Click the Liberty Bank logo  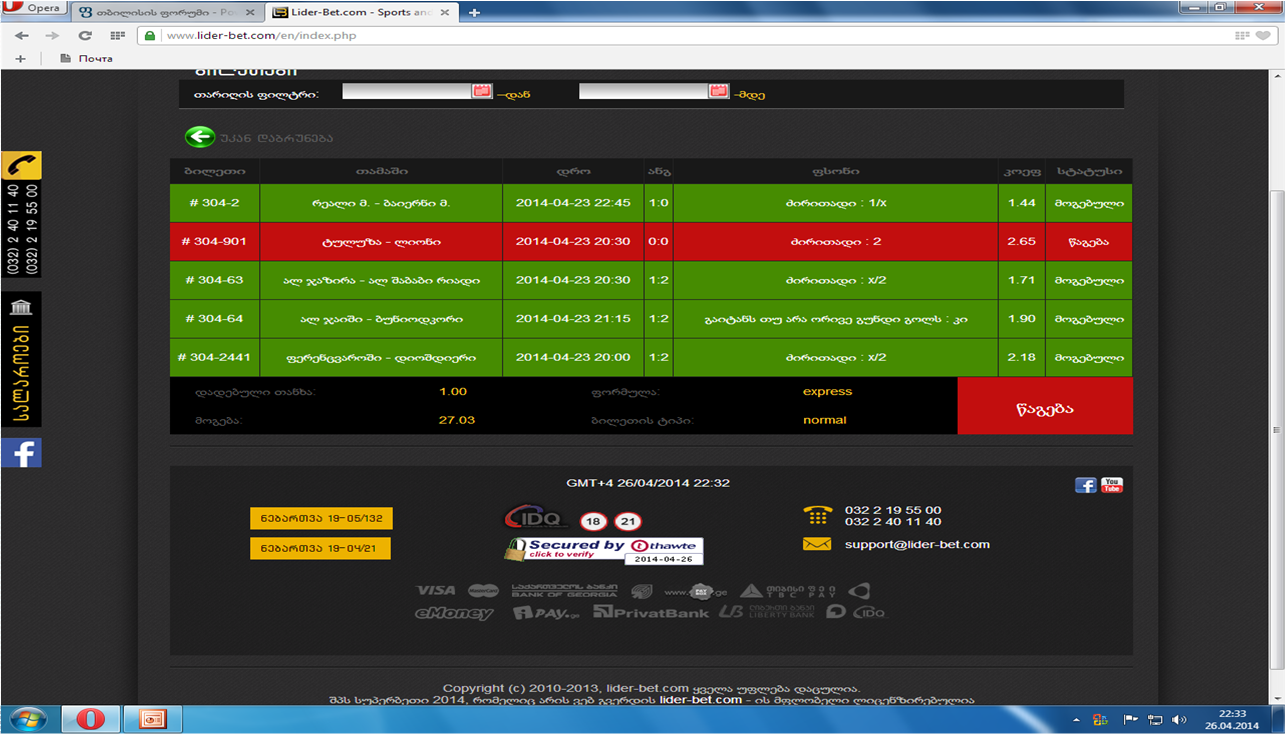point(767,612)
